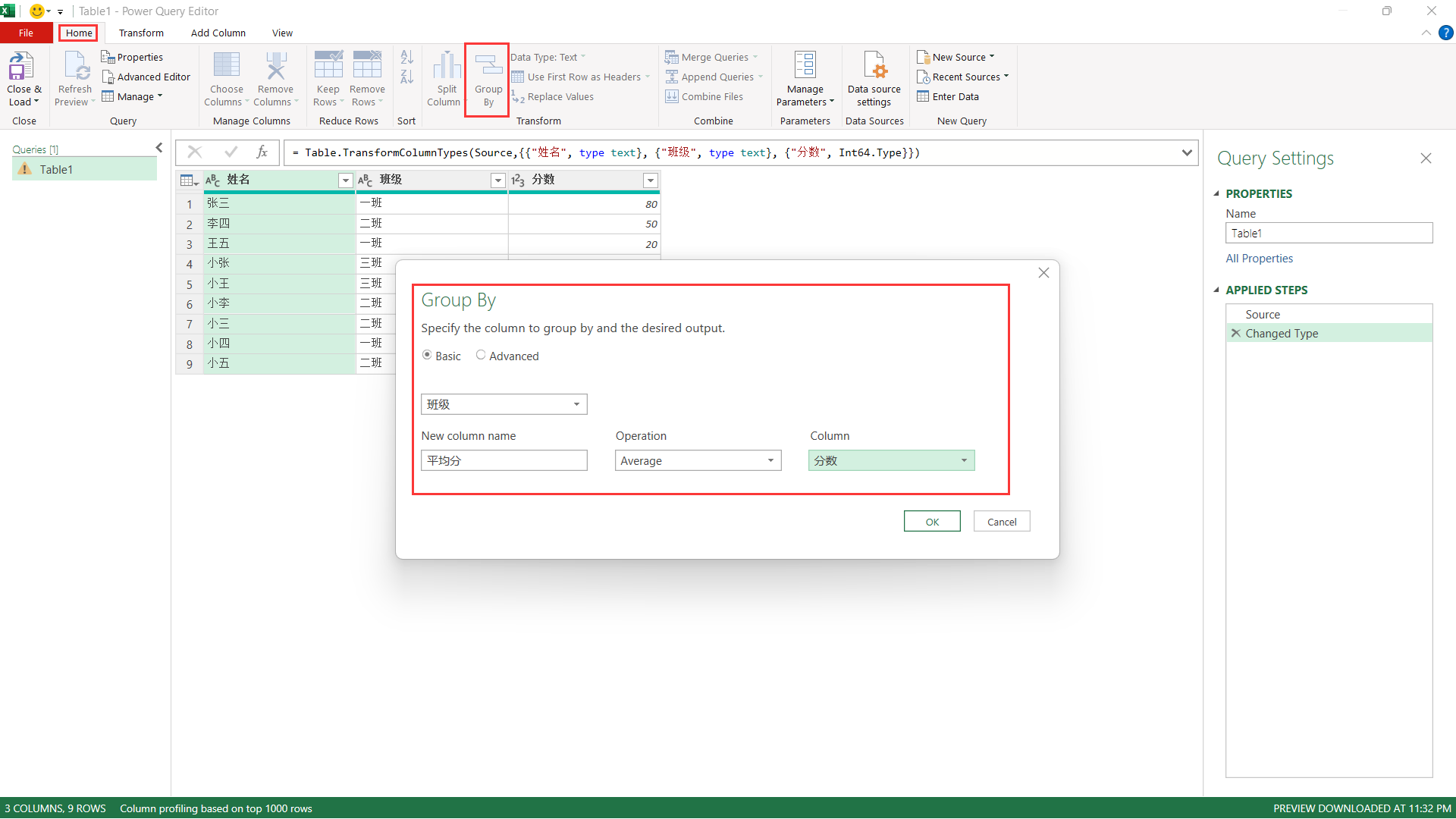Viewport: 1456px width, 819px height.
Task: Click the New column name field
Action: click(x=504, y=460)
